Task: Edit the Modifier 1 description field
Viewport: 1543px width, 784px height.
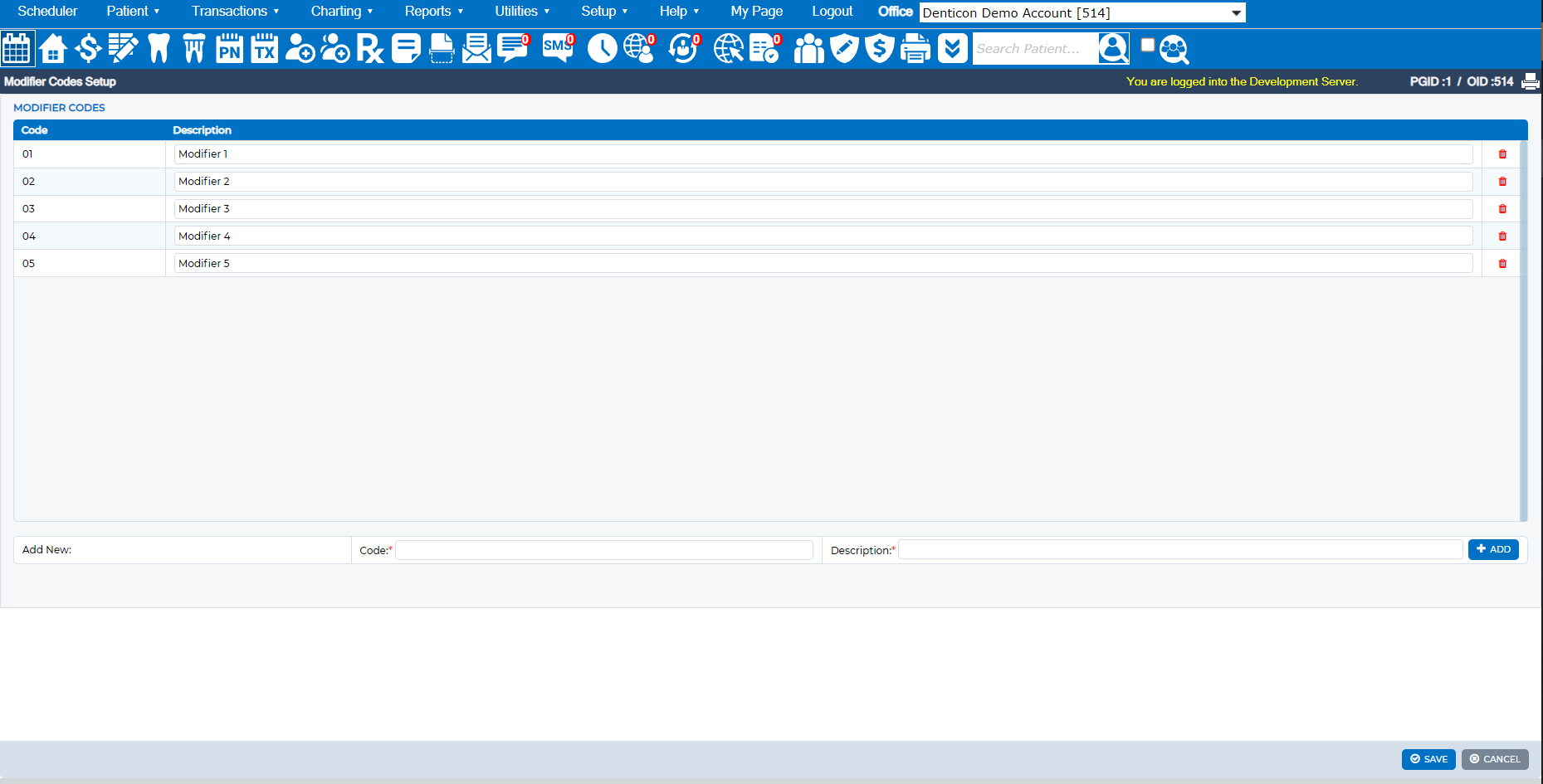Action: [x=823, y=154]
